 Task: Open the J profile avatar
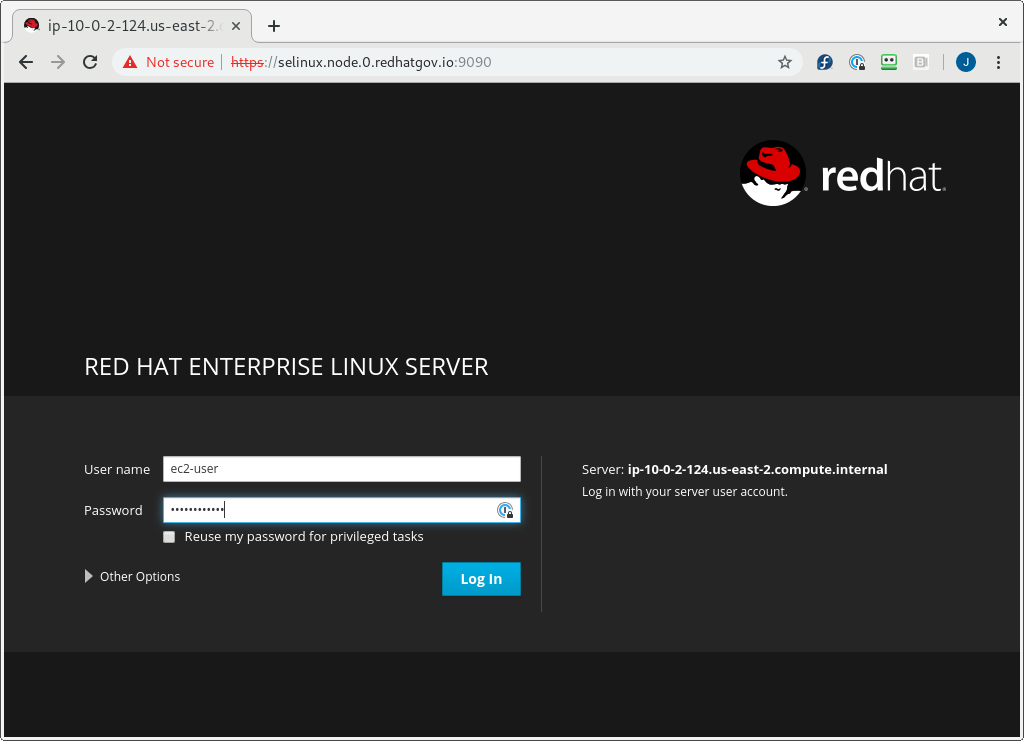pos(966,62)
